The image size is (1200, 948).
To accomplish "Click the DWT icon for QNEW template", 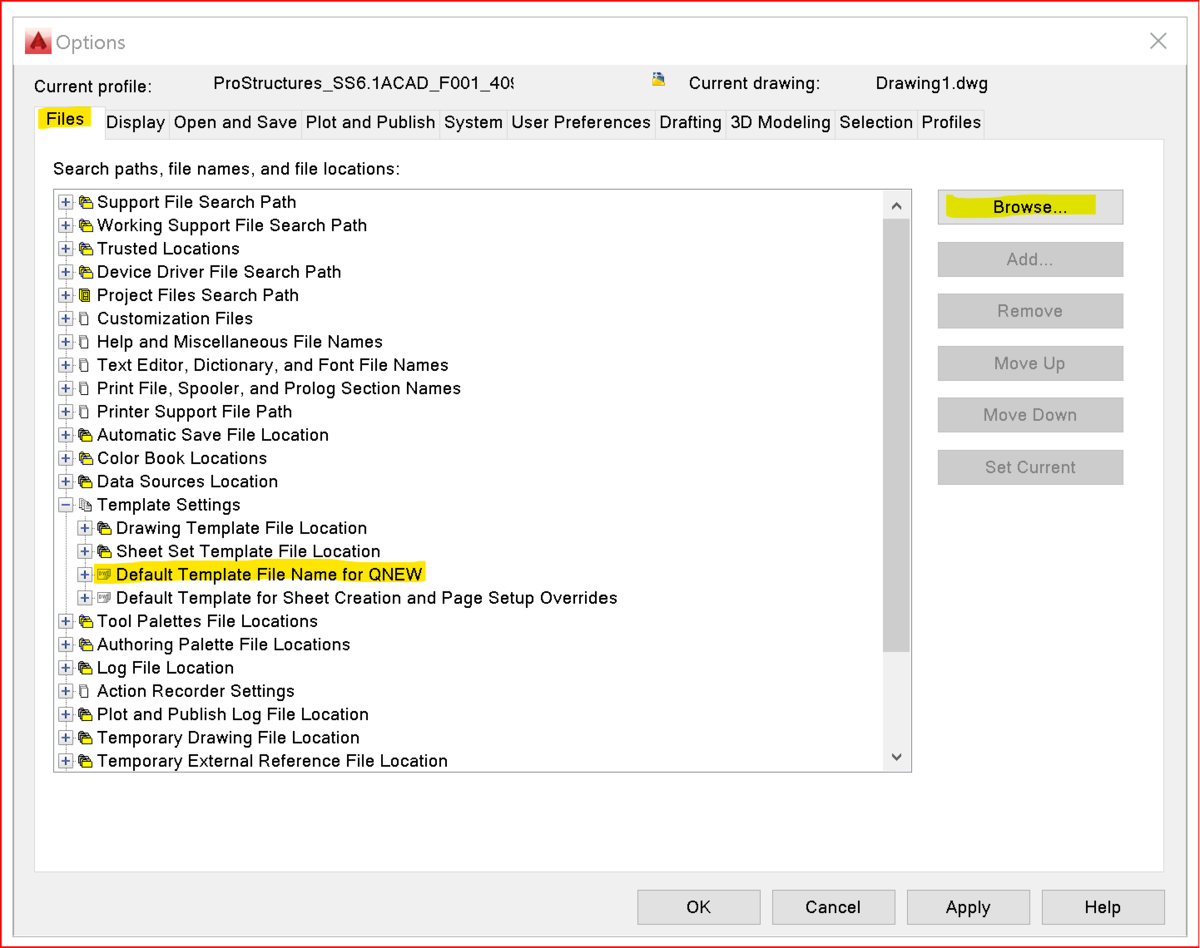I will tap(104, 575).
